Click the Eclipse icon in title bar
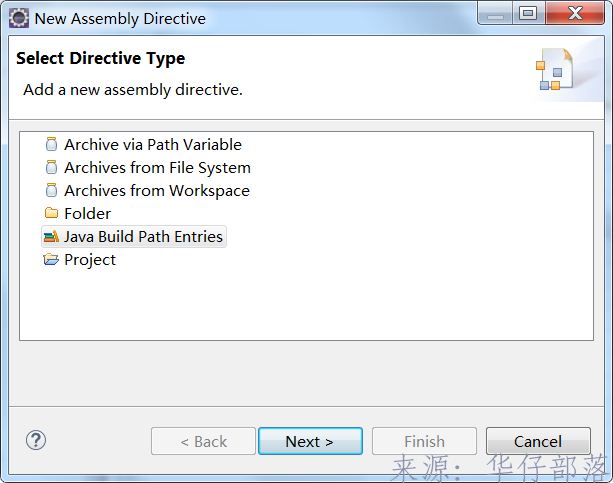The width and height of the screenshot is (613, 483). 18,17
